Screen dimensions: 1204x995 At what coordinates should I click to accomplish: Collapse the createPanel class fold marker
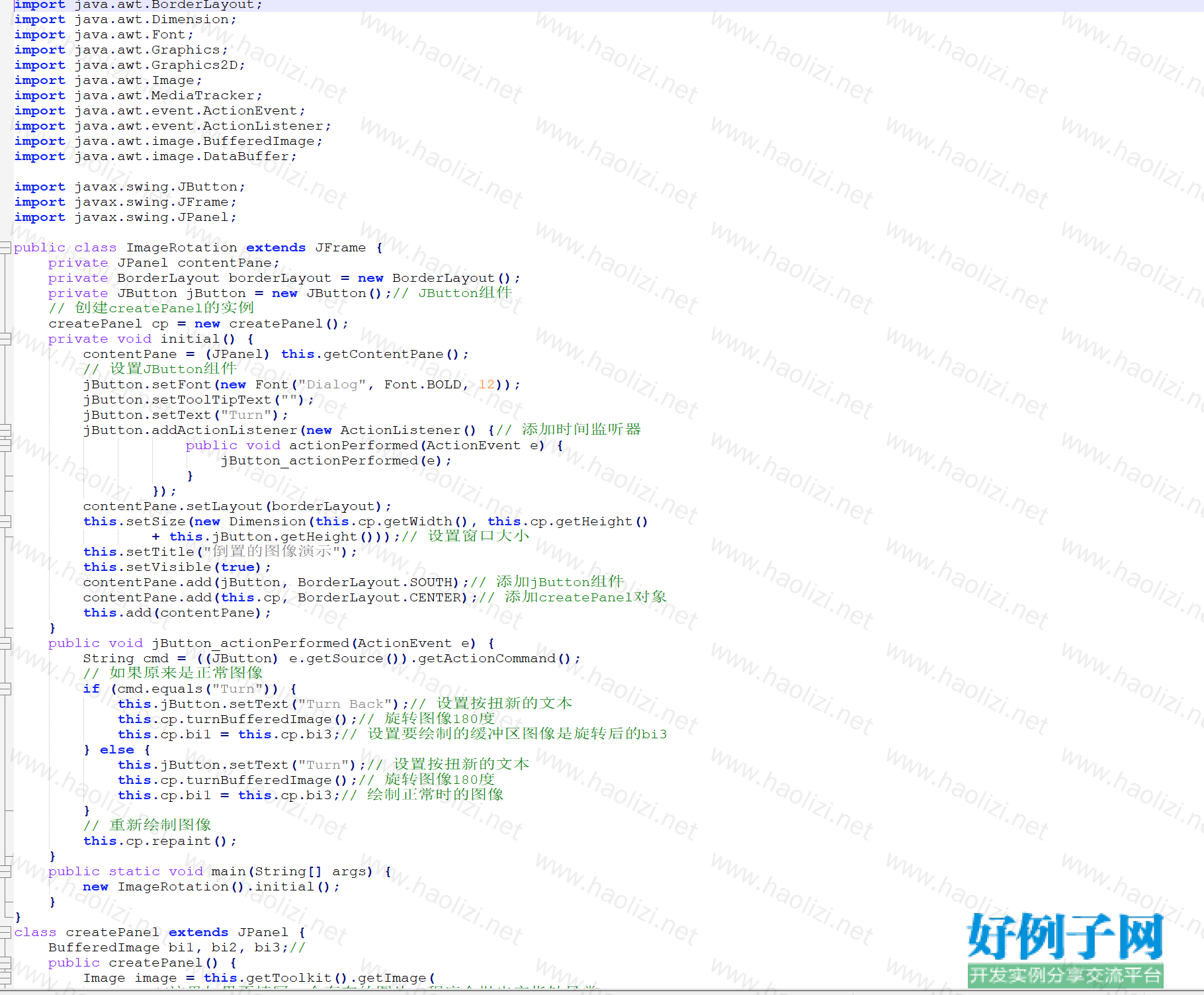[5, 933]
